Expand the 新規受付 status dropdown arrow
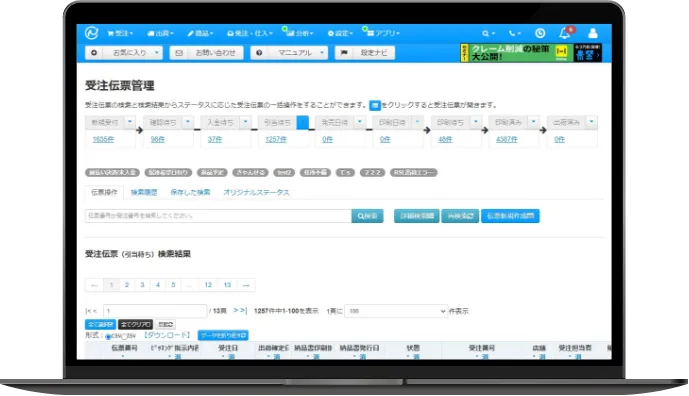 click(130, 122)
